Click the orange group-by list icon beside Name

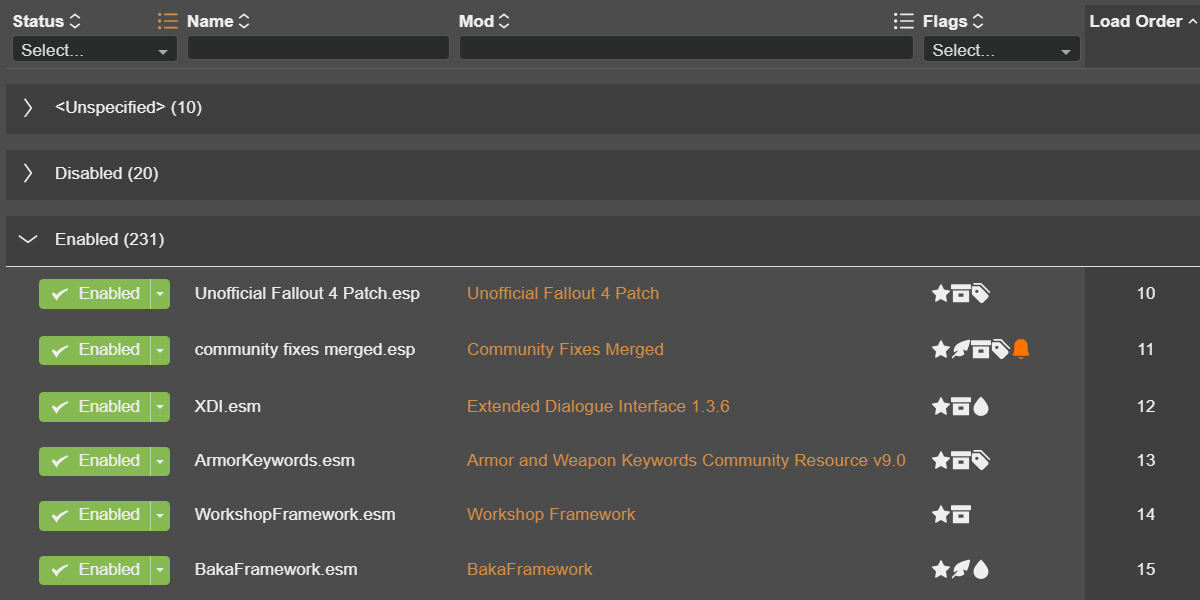168,21
